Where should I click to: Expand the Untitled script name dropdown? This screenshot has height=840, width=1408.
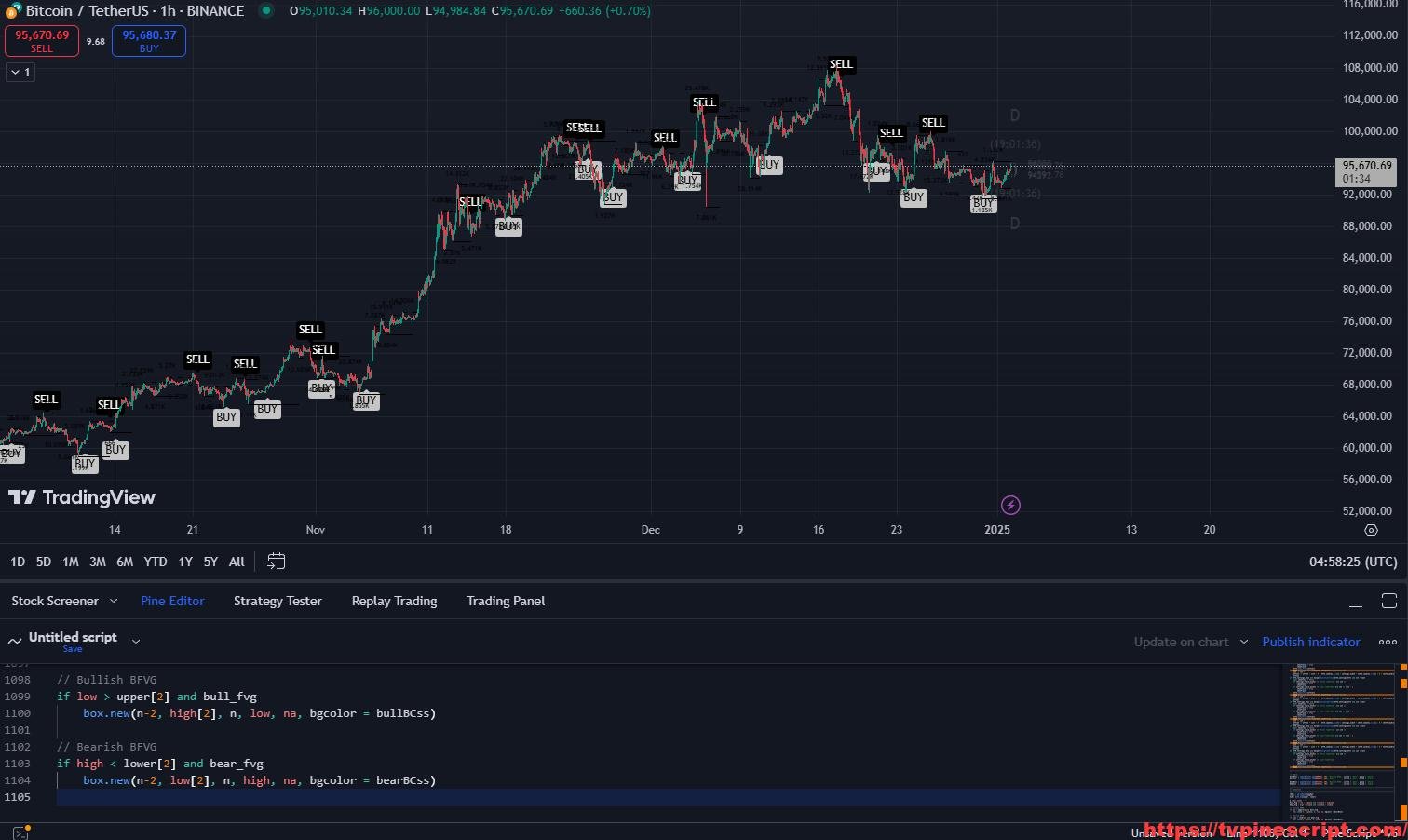pyautogui.click(x=136, y=641)
